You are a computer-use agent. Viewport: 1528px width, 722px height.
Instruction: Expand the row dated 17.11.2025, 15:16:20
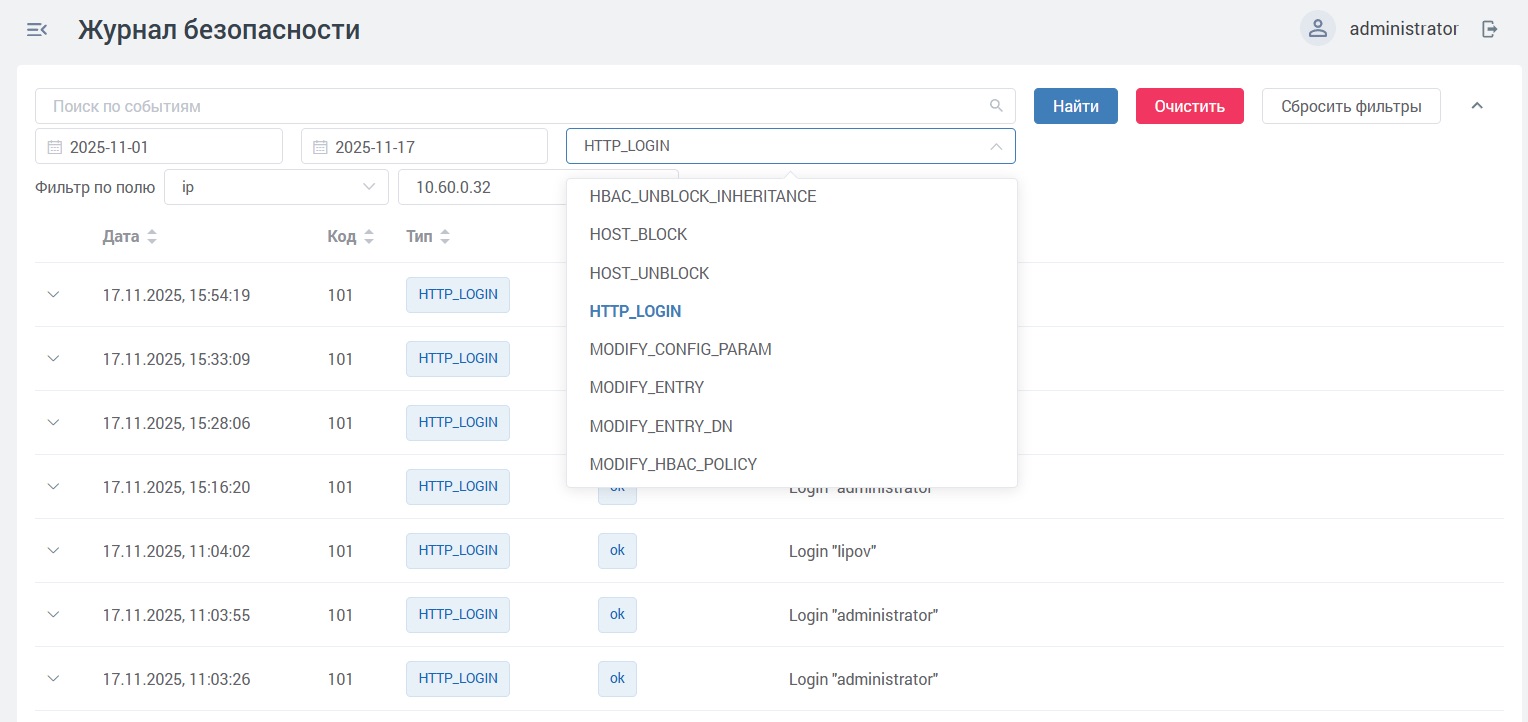tap(54, 487)
